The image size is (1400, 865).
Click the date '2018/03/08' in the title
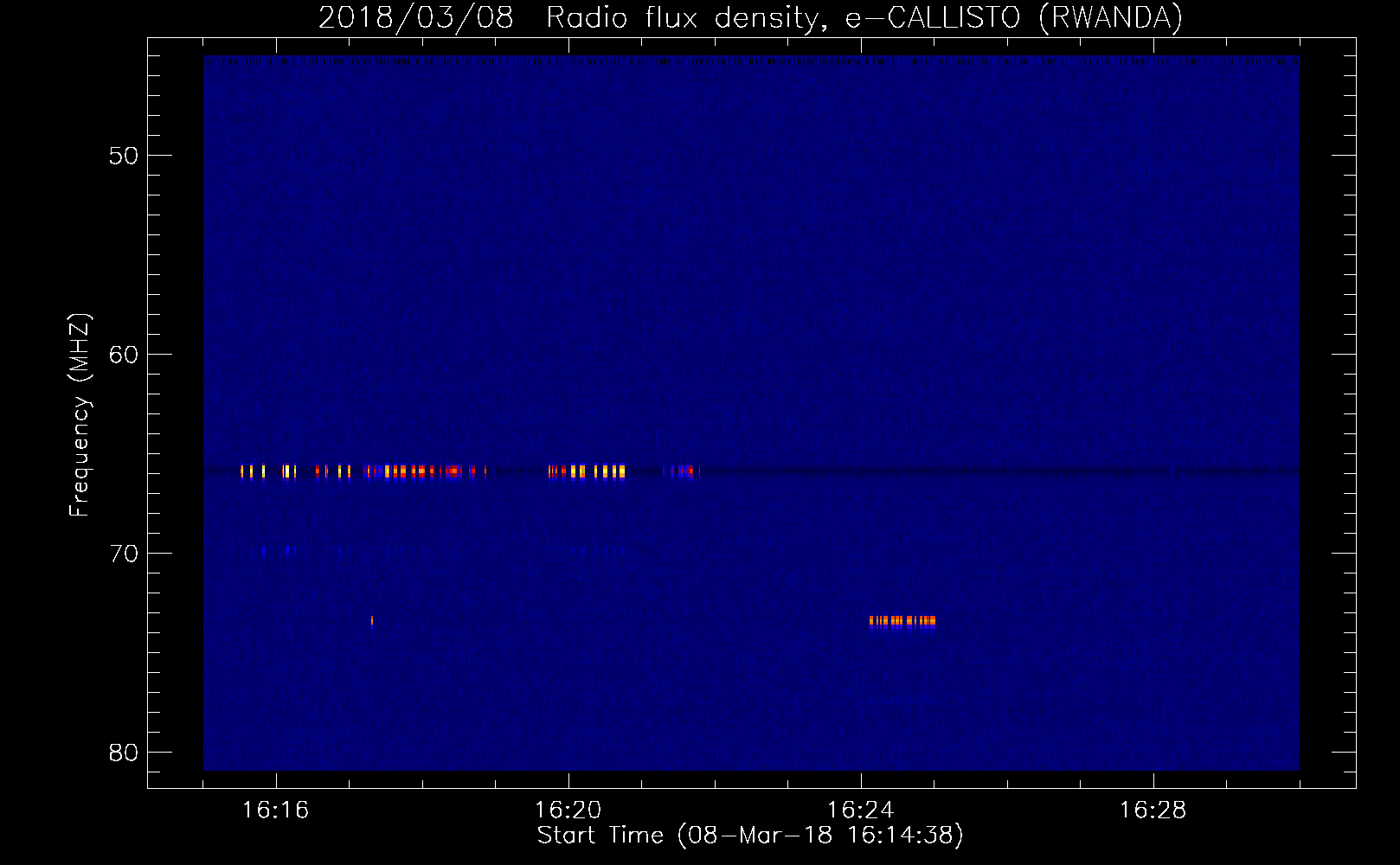tap(416, 18)
